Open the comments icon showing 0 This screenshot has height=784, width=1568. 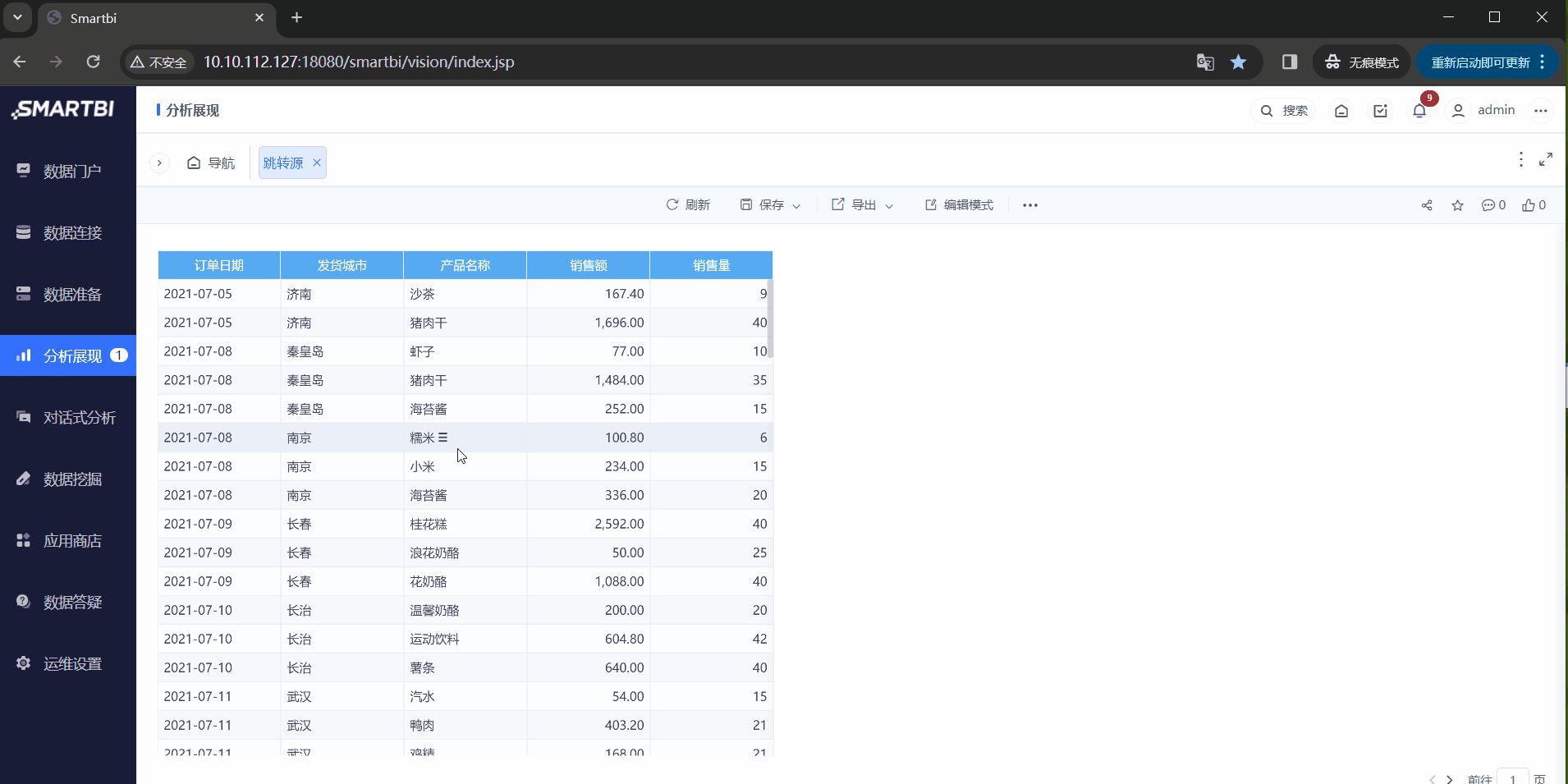(1493, 205)
